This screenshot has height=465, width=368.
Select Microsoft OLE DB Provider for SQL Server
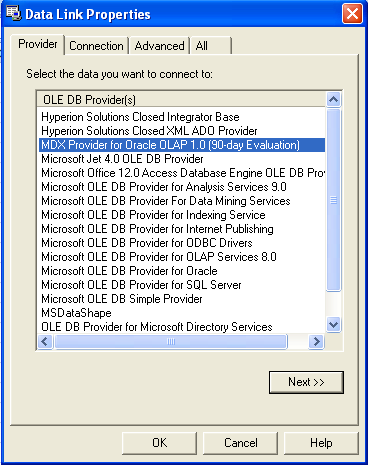(141, 285)
